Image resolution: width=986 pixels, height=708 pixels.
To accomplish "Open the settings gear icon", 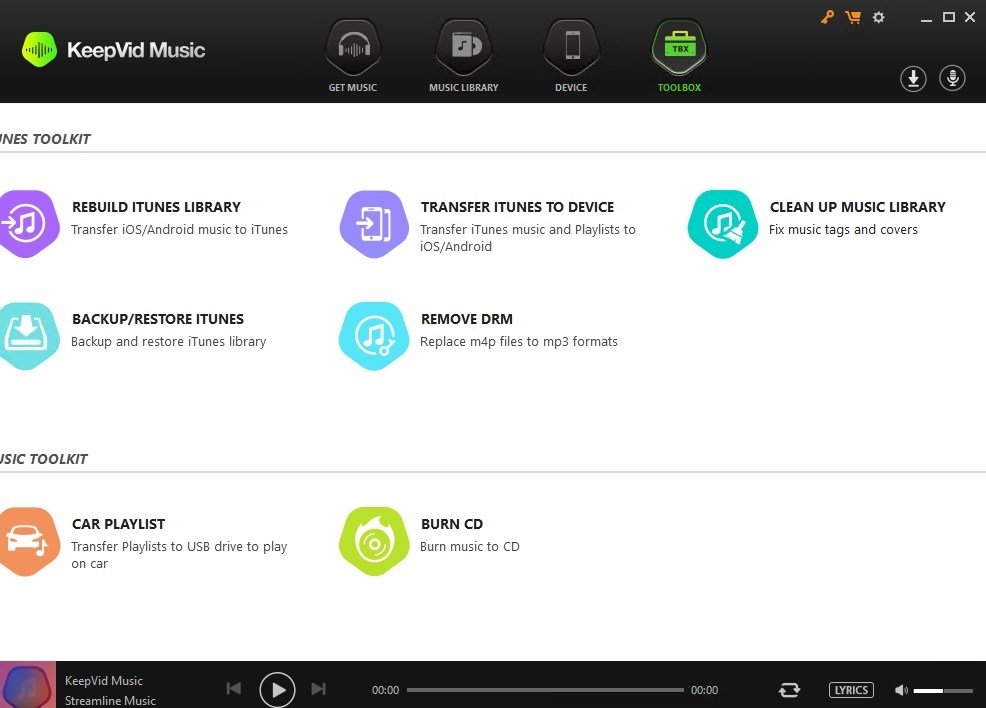I will (878, 17).
